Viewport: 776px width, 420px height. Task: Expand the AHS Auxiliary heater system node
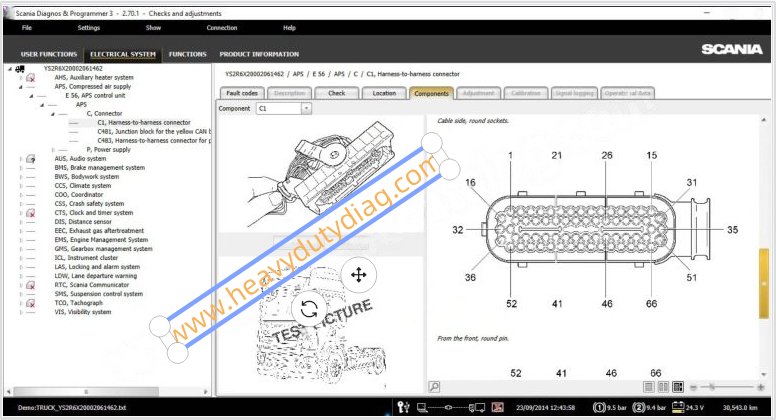coord(21,78)
